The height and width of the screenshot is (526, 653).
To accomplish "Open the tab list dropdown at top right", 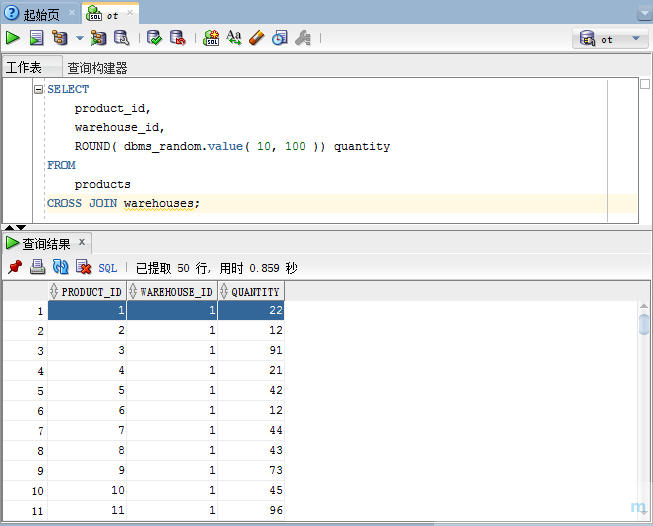I will (x=645, y=15).
